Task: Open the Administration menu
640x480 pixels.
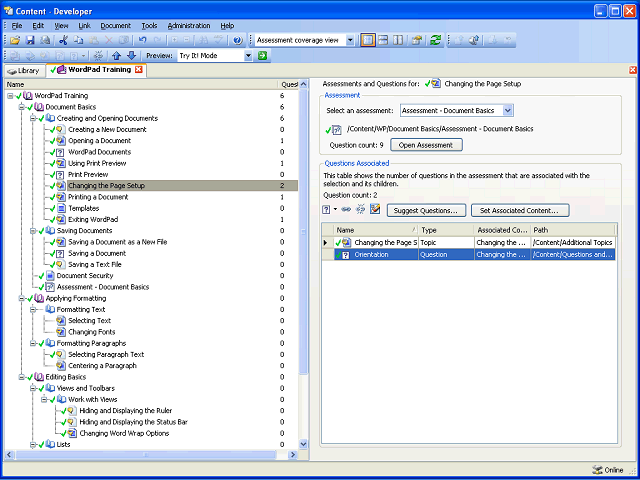Action: (189, 26)
